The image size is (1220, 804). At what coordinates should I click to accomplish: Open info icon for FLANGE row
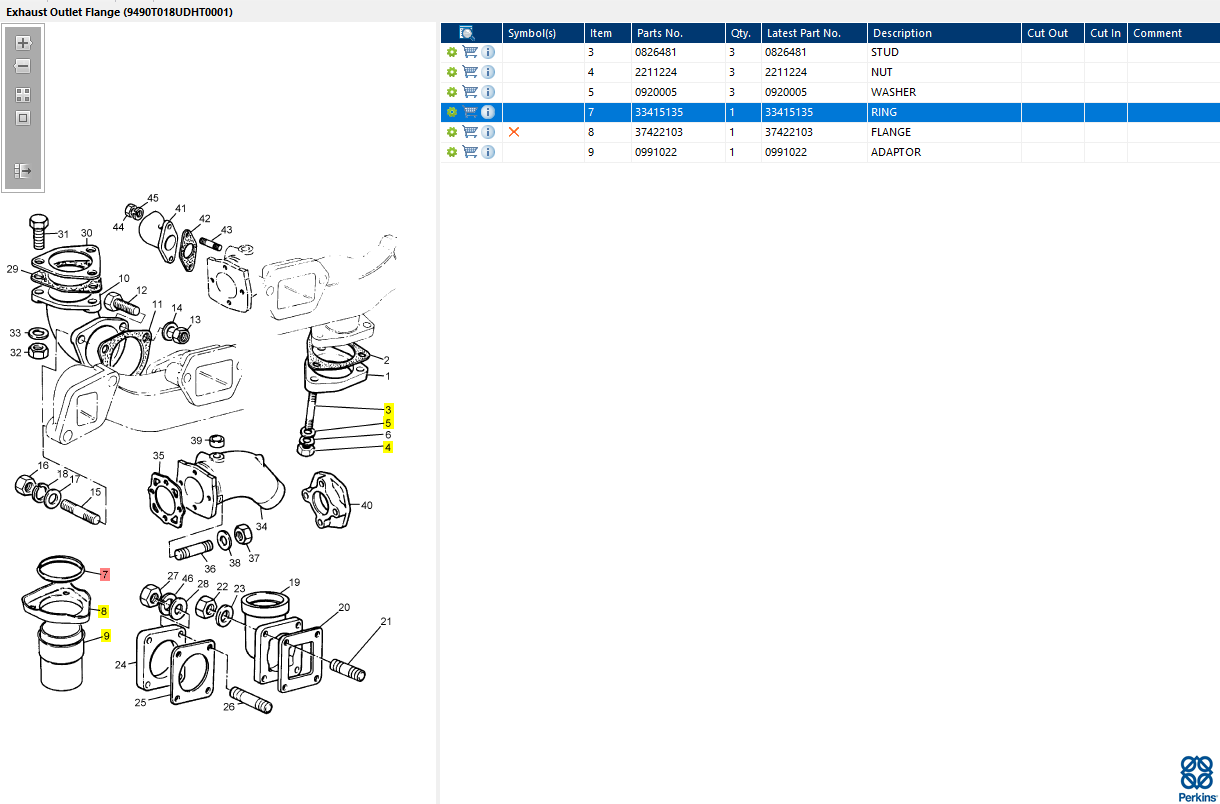(488, 132)
